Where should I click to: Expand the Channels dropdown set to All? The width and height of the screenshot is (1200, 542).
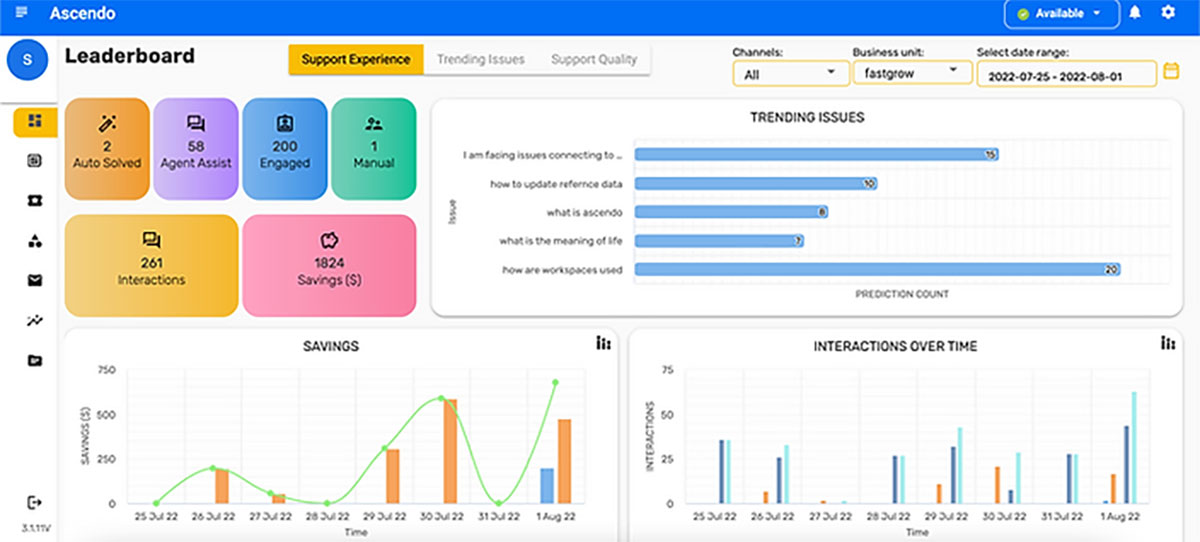point(789,73)
